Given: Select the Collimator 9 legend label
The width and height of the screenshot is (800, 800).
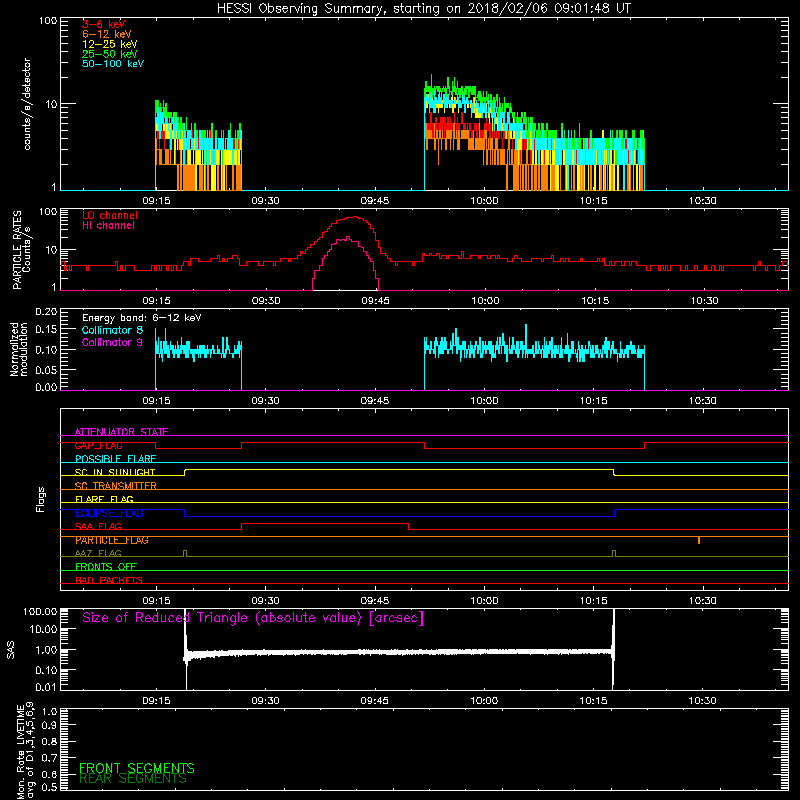Looking at the screenshot, I should [112, 342].
